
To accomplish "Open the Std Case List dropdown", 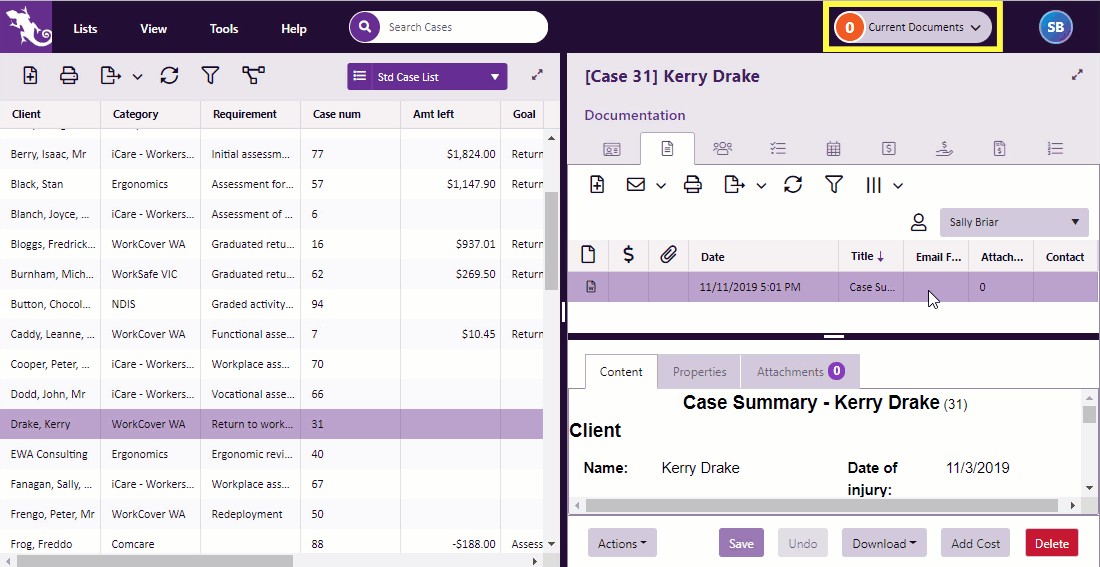I will [x=427, y=77].
